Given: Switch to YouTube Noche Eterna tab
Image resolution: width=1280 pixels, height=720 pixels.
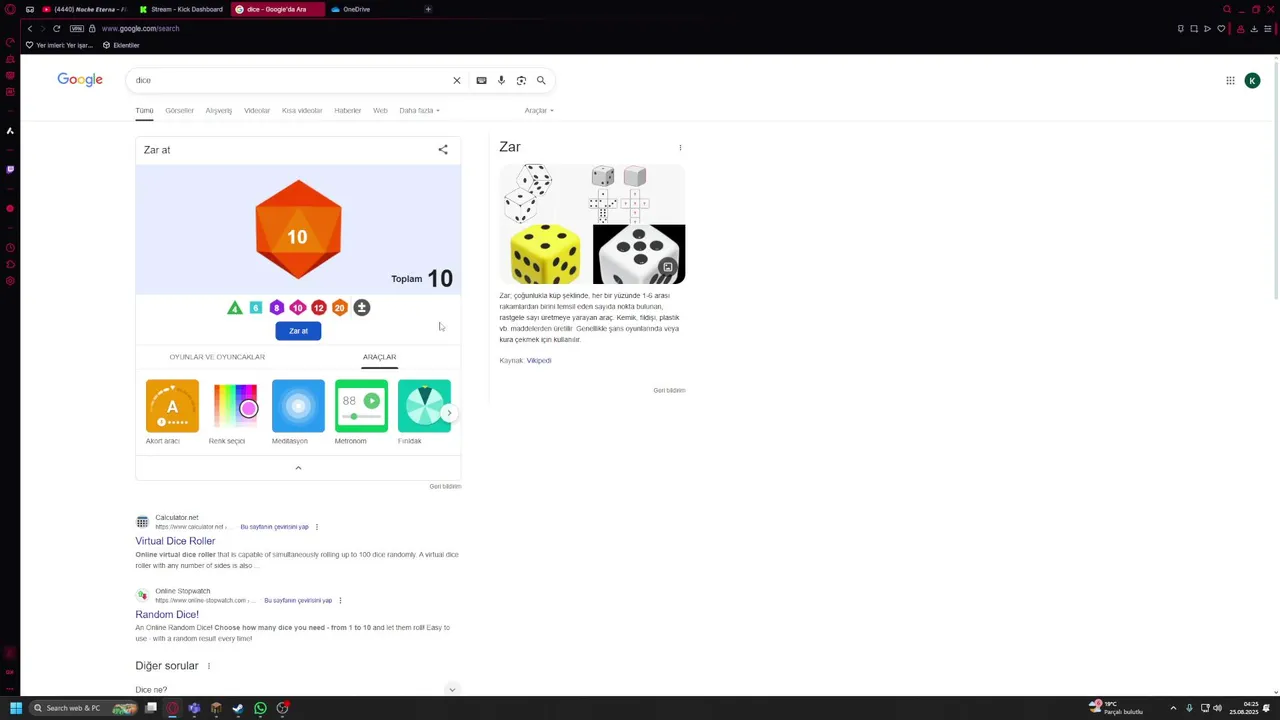Looking at the screenshot, I should point(85,9).
